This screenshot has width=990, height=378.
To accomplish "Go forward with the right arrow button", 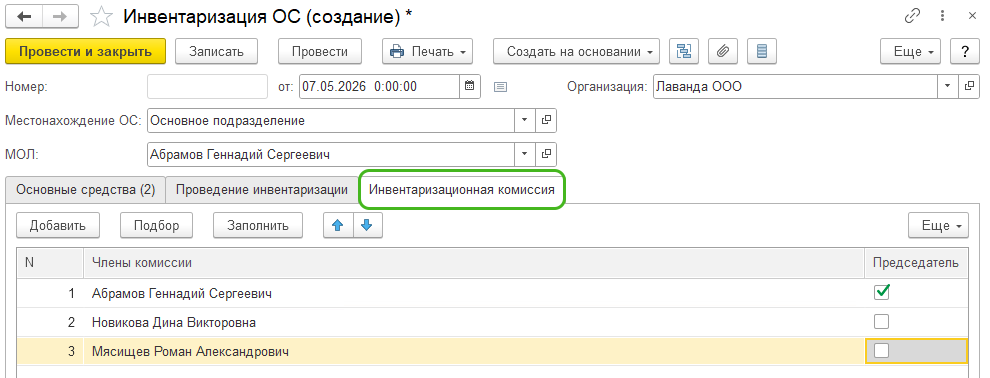I will pyautogui.click(x=60, y=16).
